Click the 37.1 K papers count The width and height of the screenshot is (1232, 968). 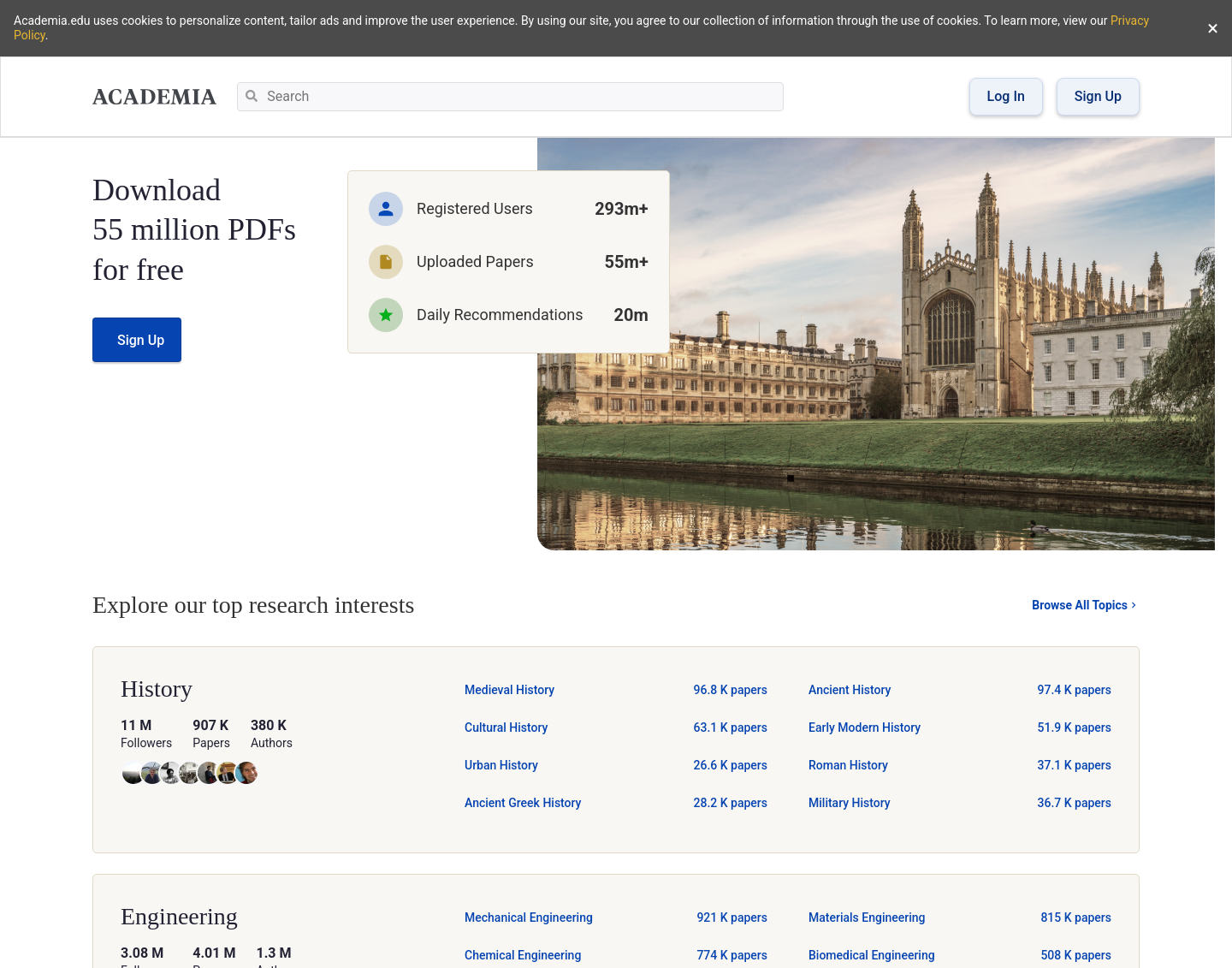[1075, 765]
